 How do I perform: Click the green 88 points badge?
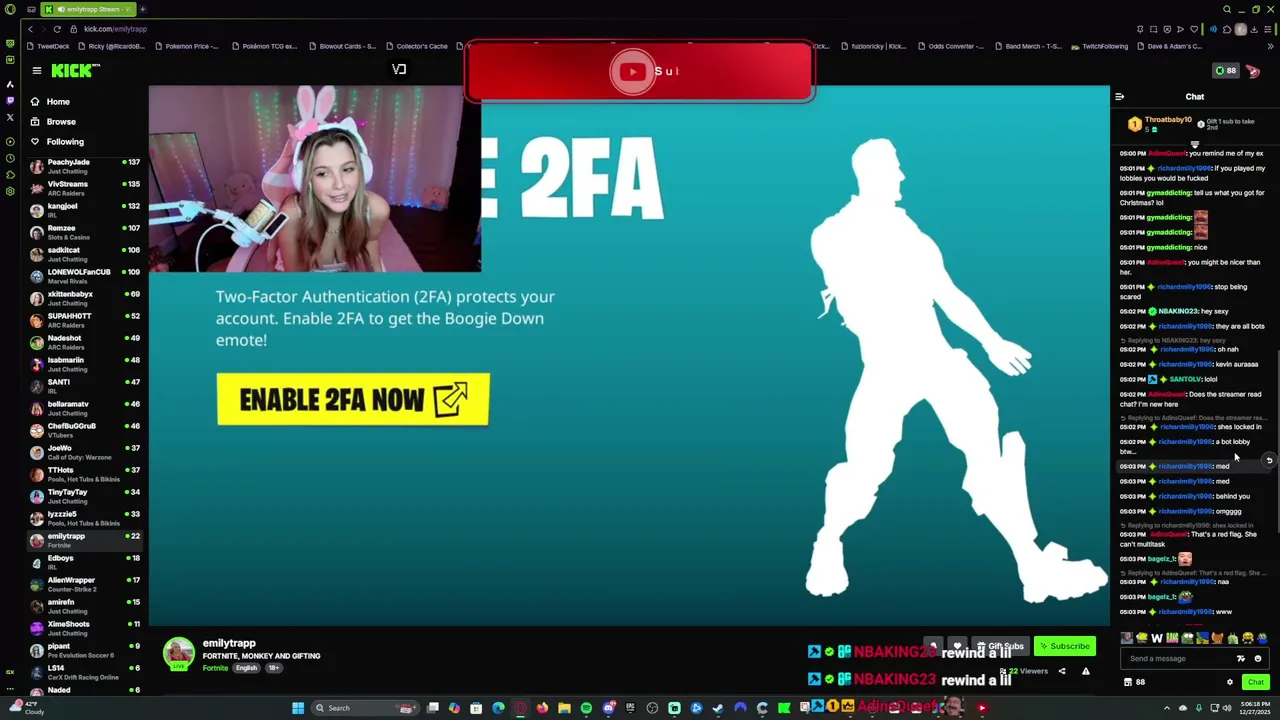[x=1225, y=71]
